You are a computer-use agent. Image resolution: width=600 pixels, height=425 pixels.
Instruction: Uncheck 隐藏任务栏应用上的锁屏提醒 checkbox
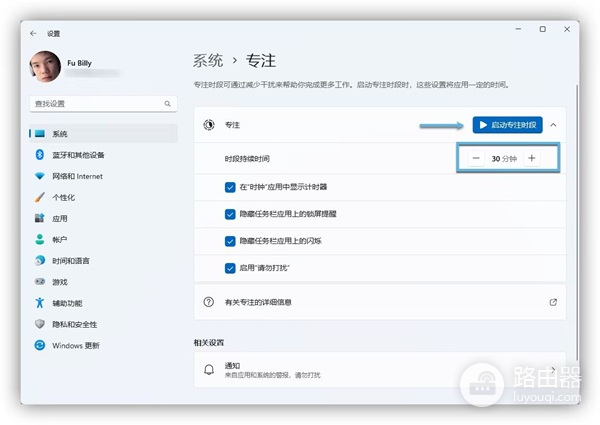pyautogui.click(x=231, y=214)
